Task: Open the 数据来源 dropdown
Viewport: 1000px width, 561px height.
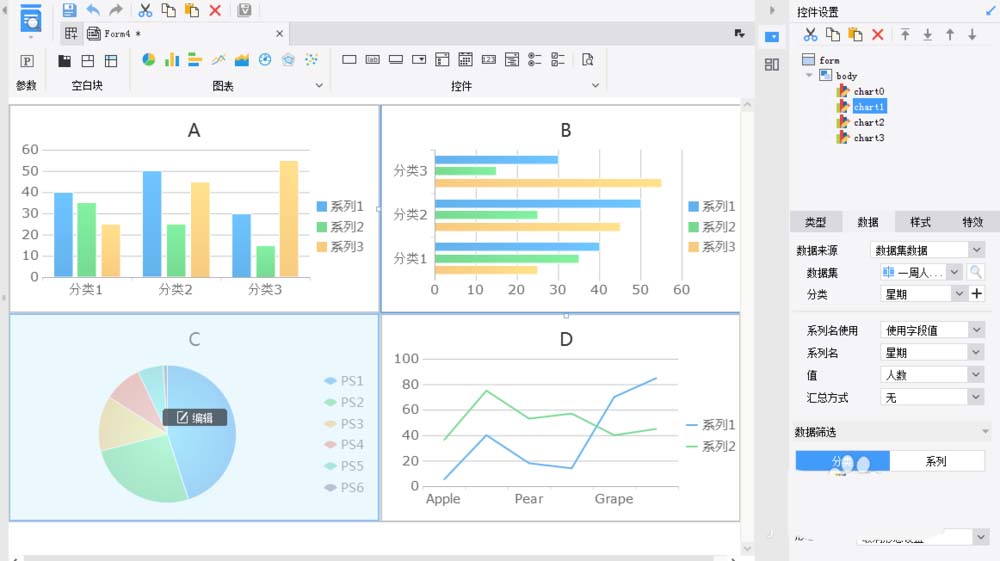Action: click(976, 250)
